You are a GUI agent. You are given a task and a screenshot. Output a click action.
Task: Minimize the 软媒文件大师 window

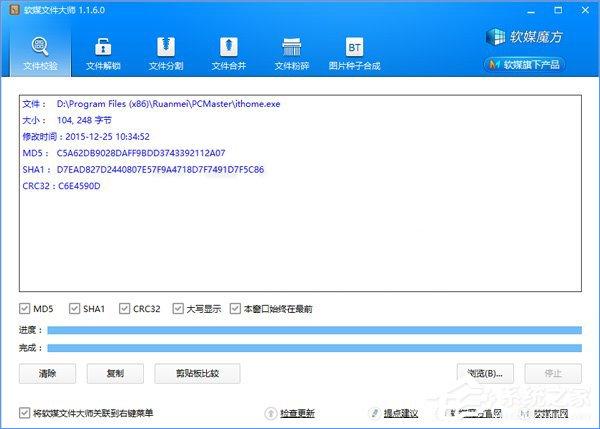click(531, 11)
